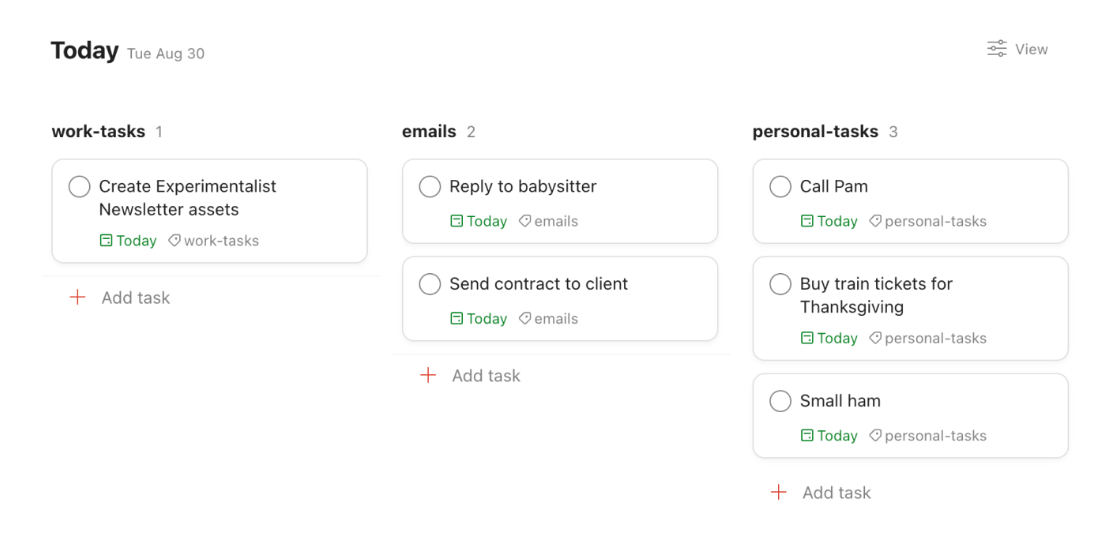Screen dimensions: 1119x558
Task: Click calendar icon on Send contract task
Action: click(x=457, y=319)
